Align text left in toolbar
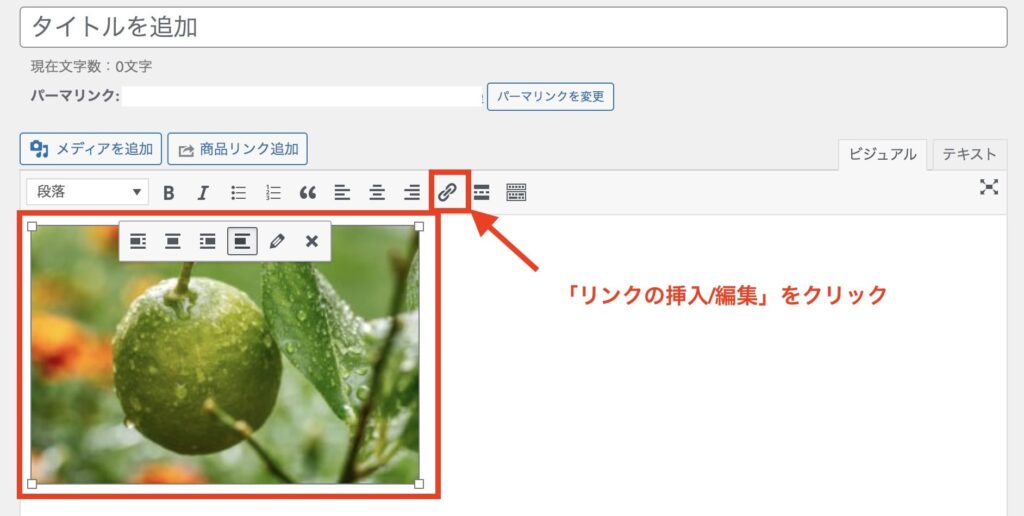Screen dimensions: 1024x516 click(x=342, y=193)
